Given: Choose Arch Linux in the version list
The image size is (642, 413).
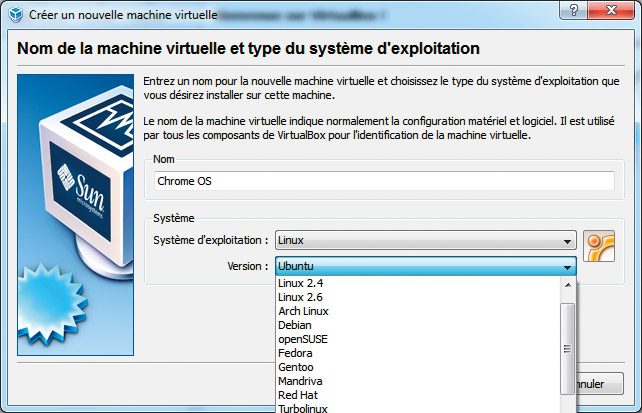Looking at the screenshot, I should pos(418,311).
